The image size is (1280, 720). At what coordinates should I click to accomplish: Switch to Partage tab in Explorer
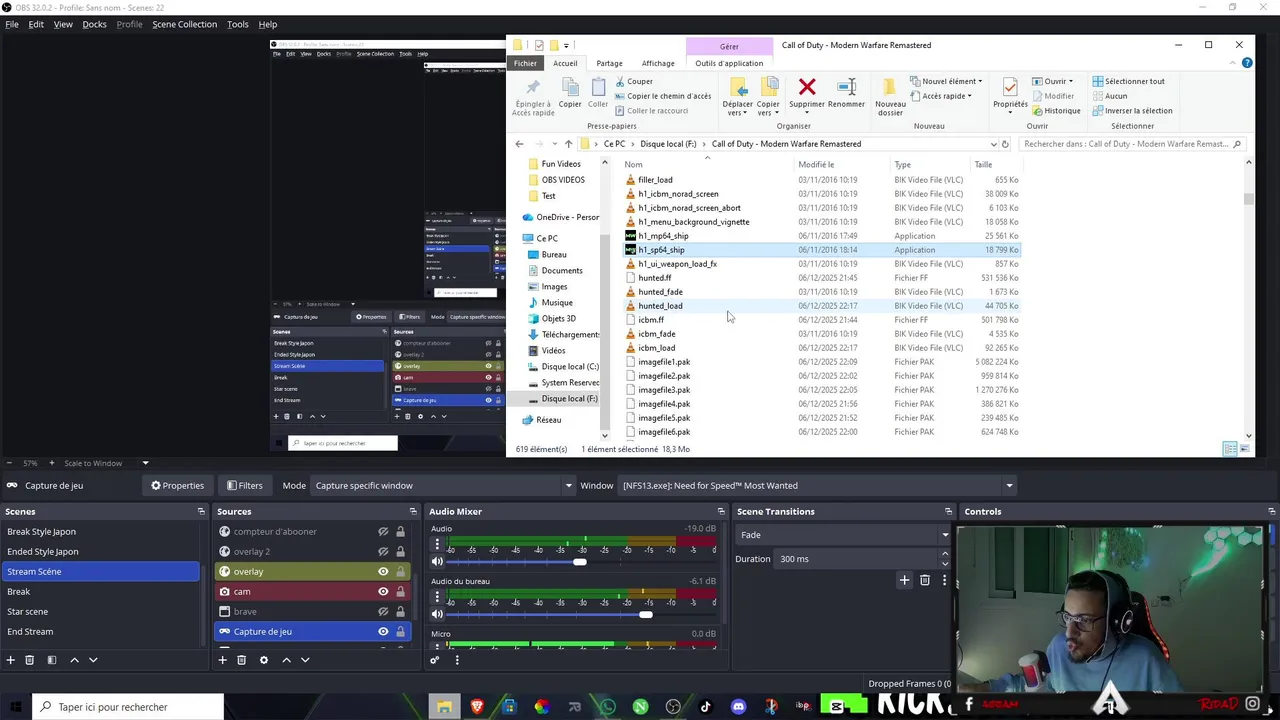click(609, 64)
